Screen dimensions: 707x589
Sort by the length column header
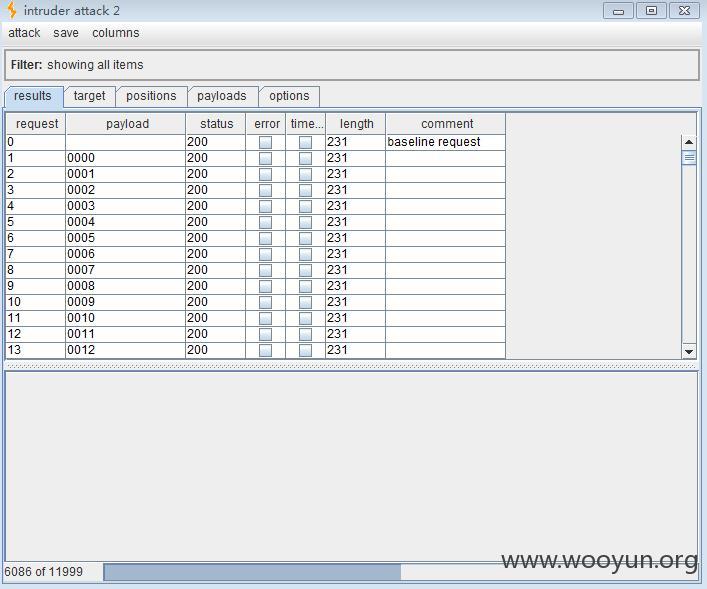[355, 124]
